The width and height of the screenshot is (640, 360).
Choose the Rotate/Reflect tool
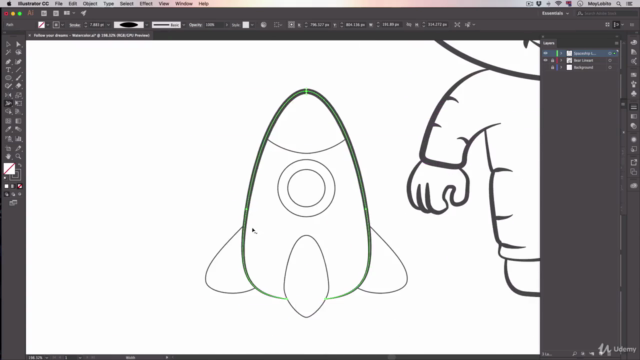point(8,95)
